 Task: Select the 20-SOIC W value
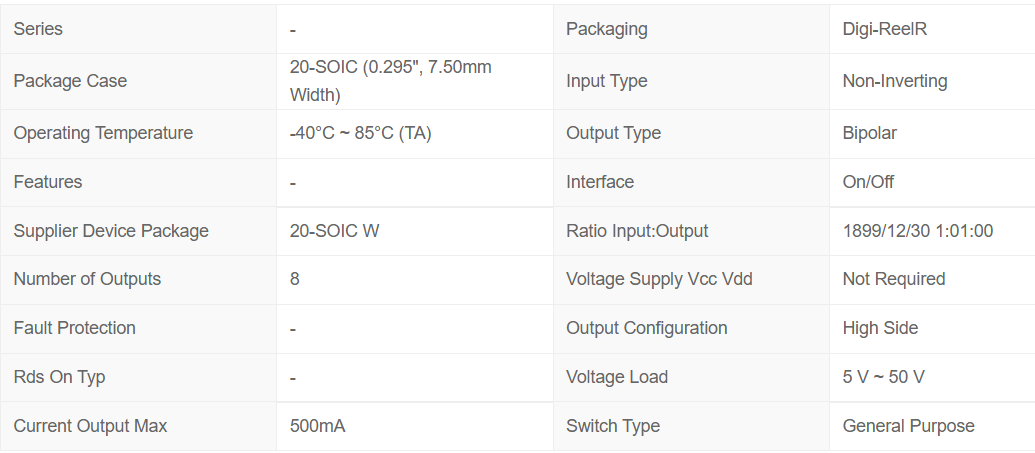335,231
